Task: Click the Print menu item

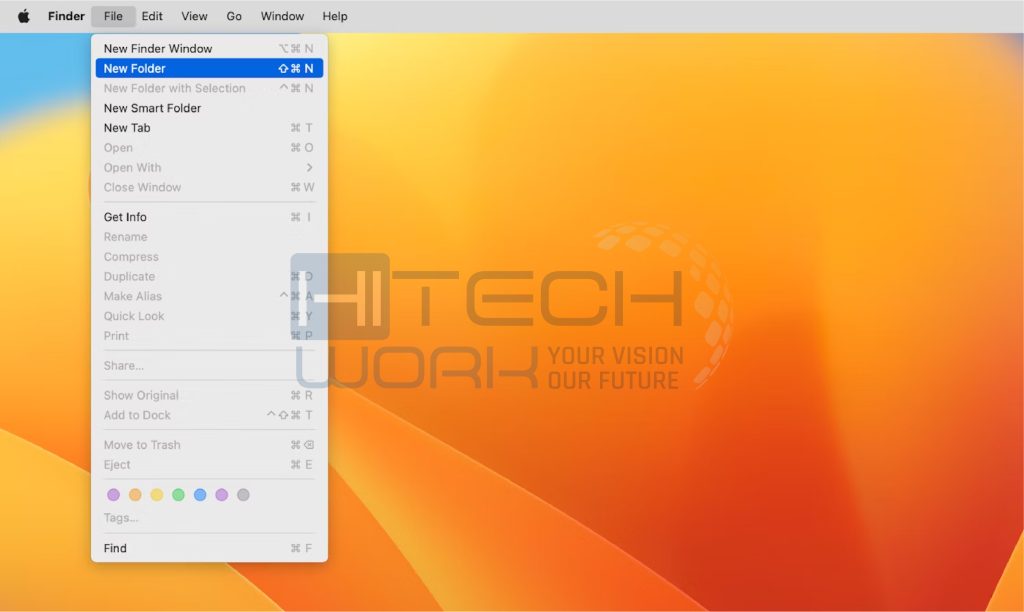Action: tap(209, 336)
